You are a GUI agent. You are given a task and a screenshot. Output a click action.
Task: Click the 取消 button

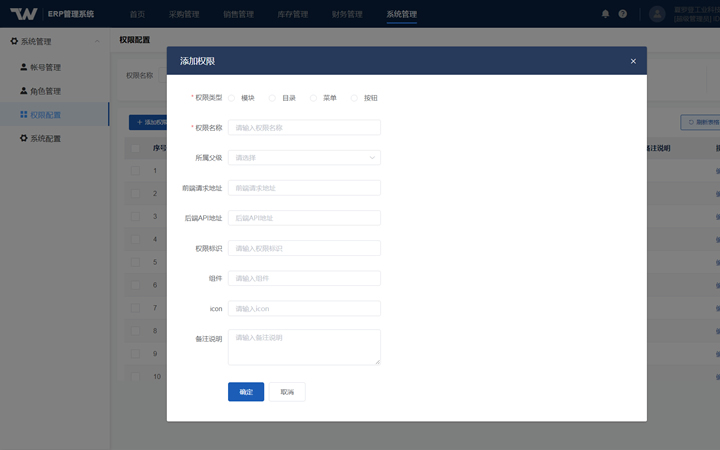pyautogui.click(x=287, y=392)
